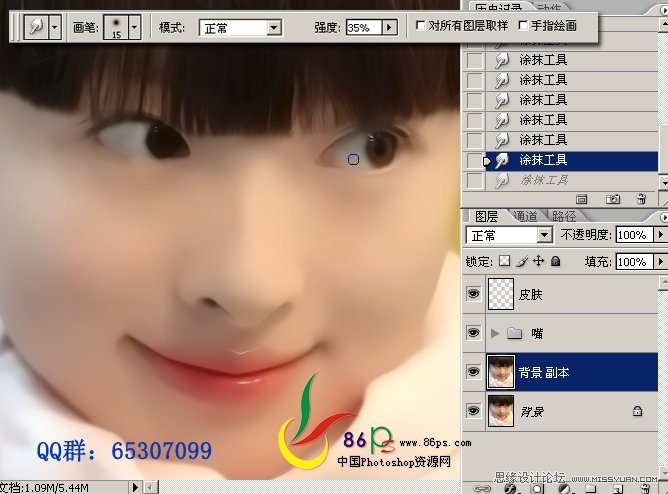Enable 手指绘画 finger painting checkbox
The image size is (668, 494).
coord(523,26)
